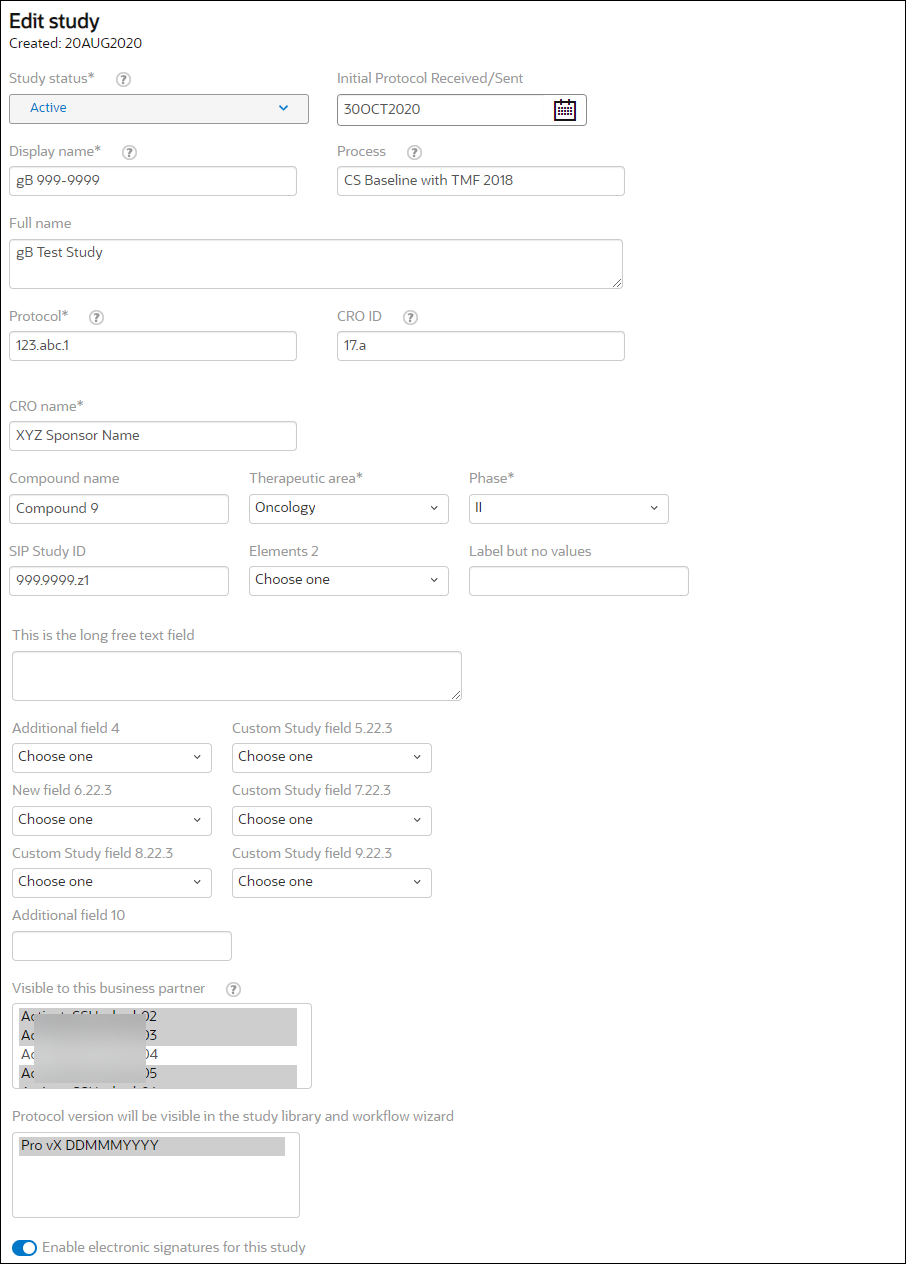Click the CRO ID field 17.a
The image size is (906, 1264).
(481, 346)
